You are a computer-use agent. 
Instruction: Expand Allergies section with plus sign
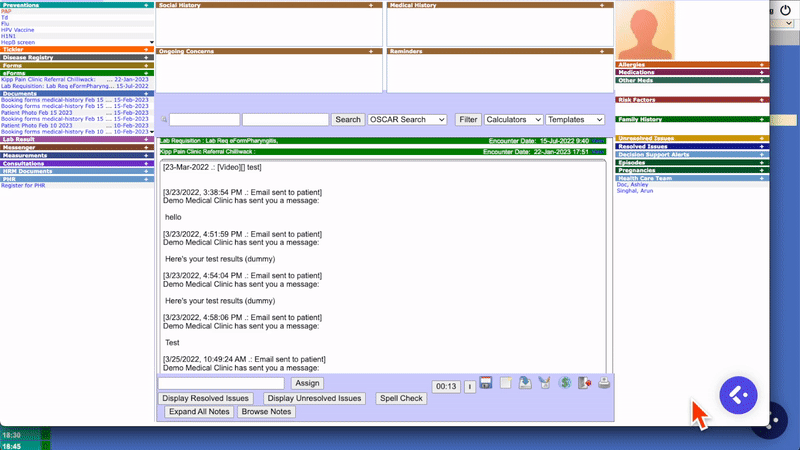coord(762,64)
